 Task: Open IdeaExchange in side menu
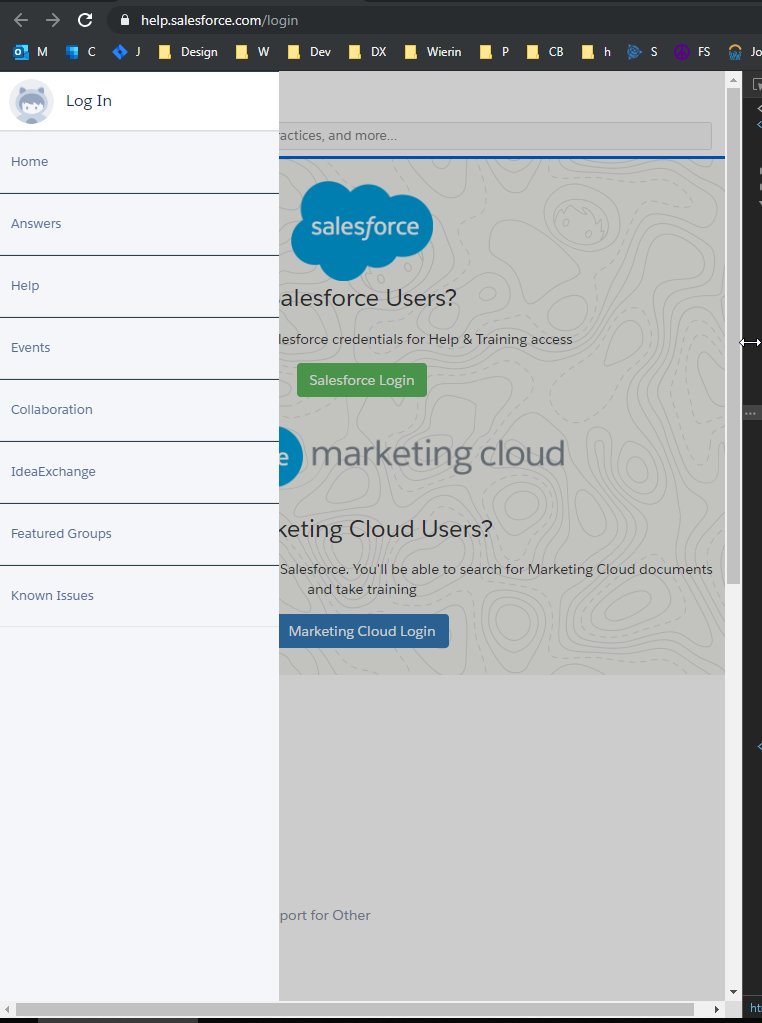pos(139,472)
